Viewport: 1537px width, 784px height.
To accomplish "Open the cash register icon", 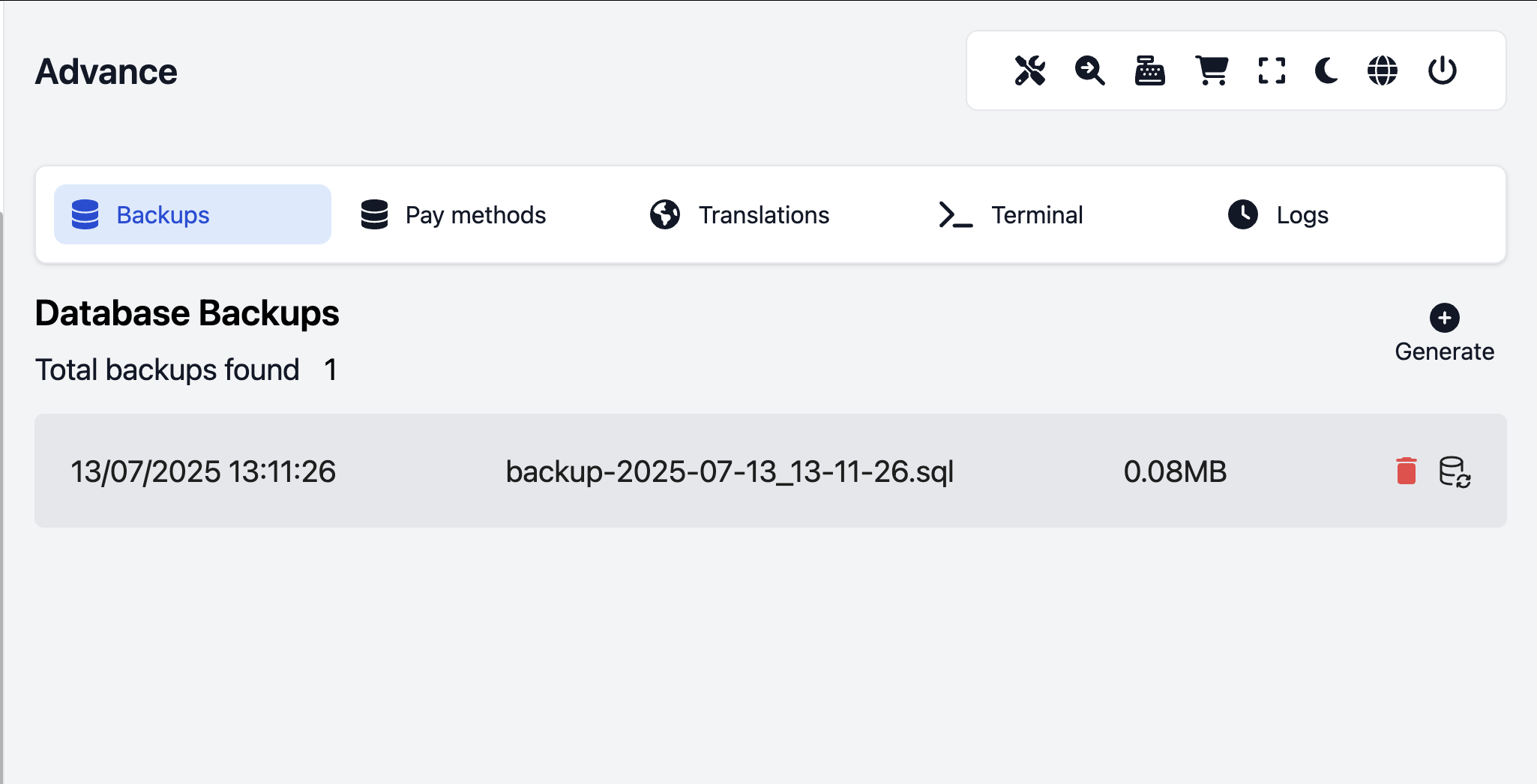I will pos(1149,71).
